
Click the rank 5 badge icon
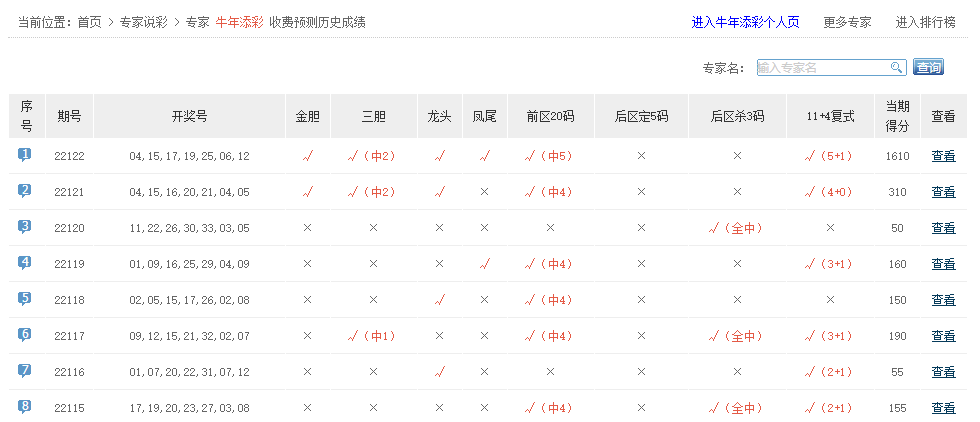[25, 299]
